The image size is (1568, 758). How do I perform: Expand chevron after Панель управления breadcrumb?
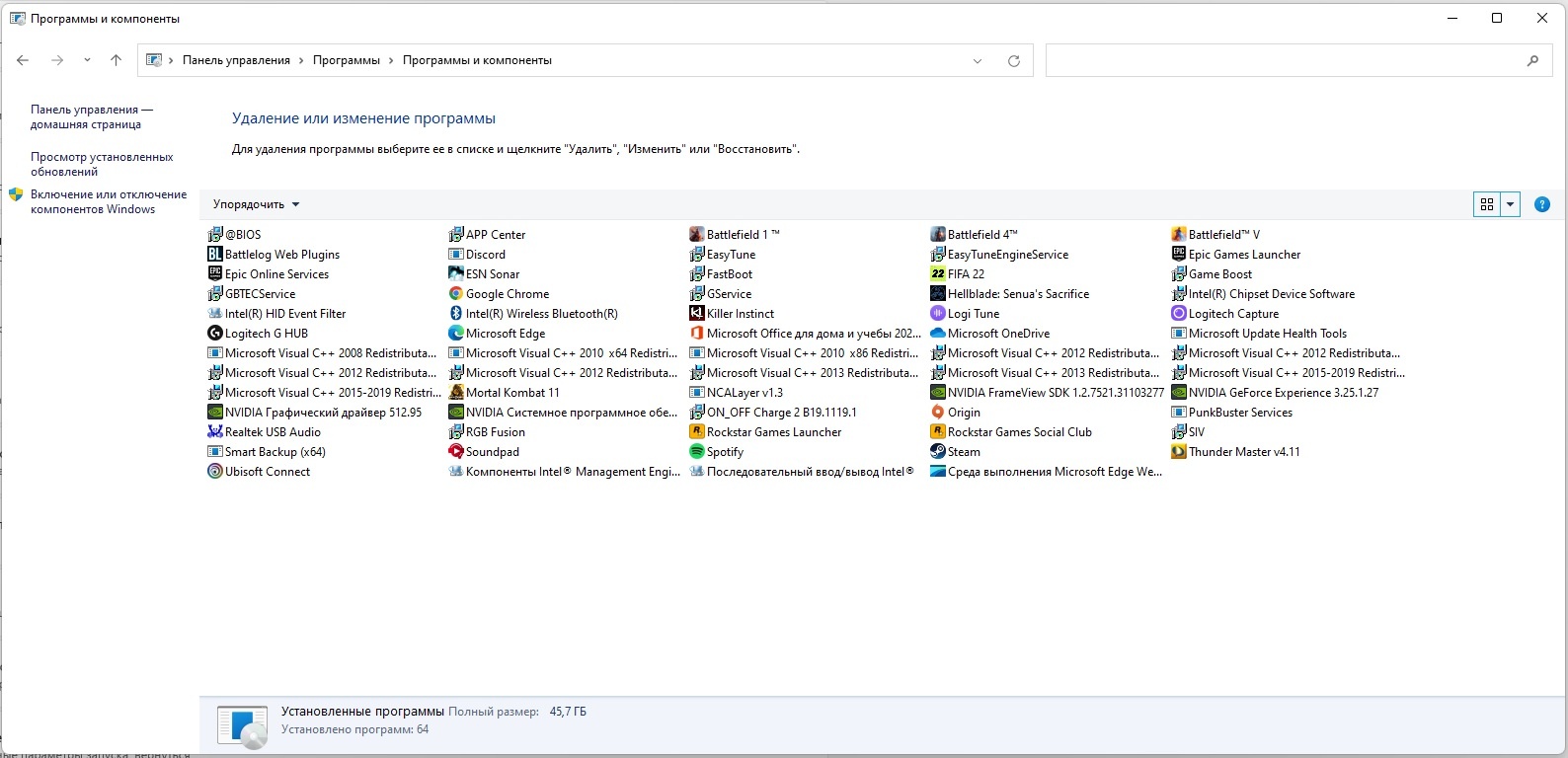[x=301, y=60]
